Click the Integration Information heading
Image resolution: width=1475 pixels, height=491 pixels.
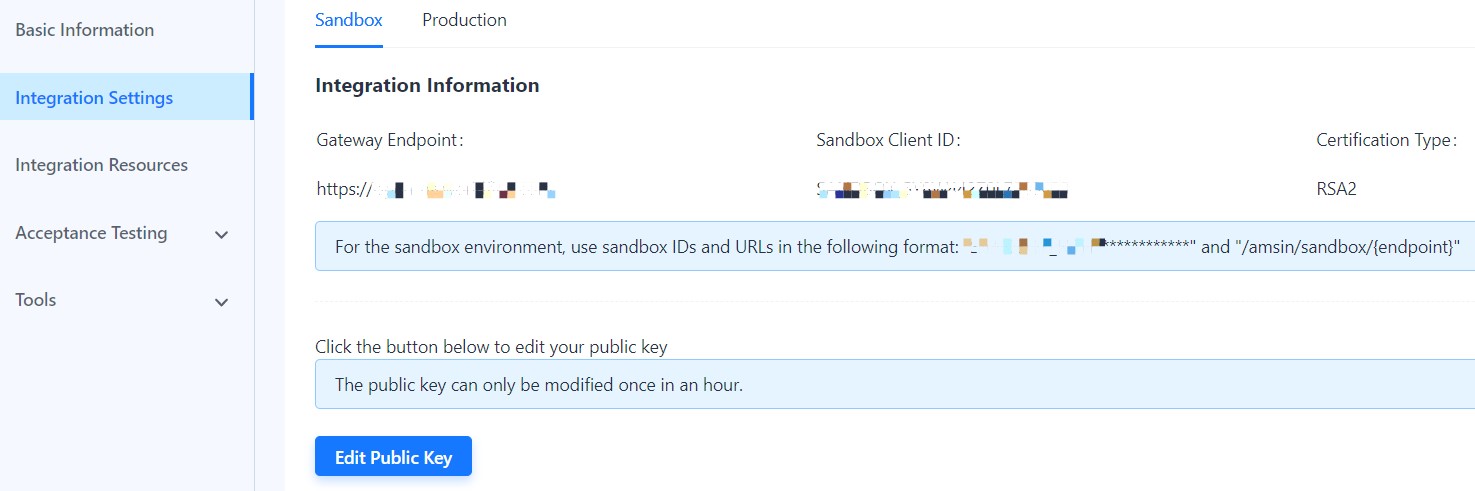pos(427,86)
